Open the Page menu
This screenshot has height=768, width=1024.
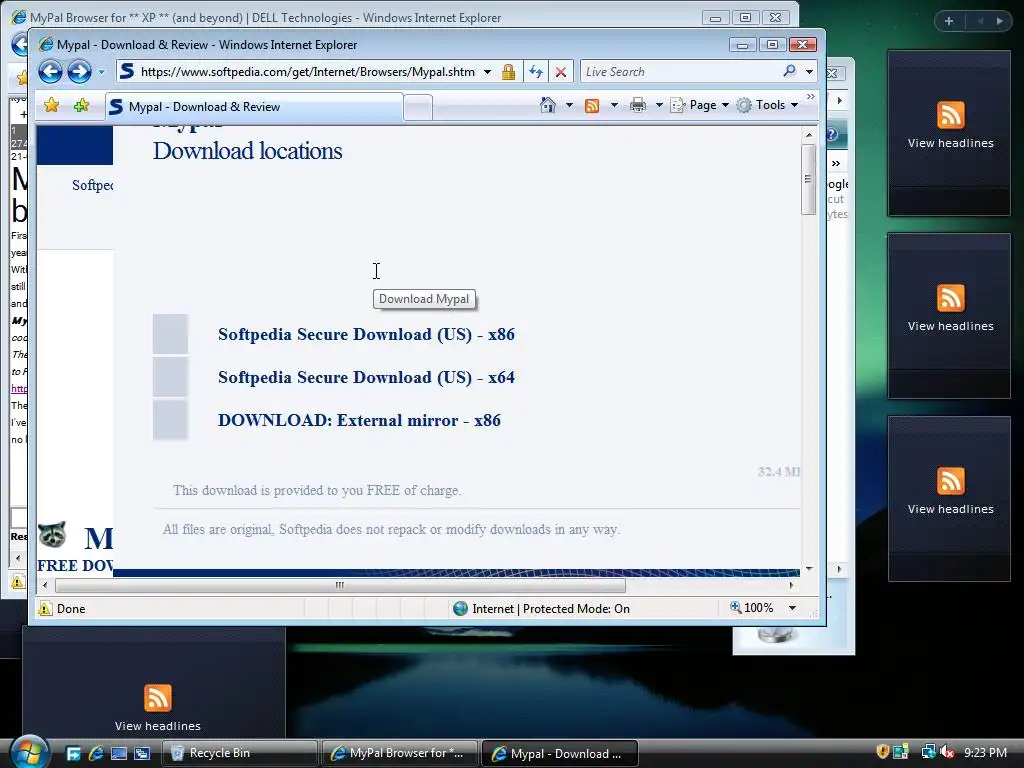(x=699, y=105)
